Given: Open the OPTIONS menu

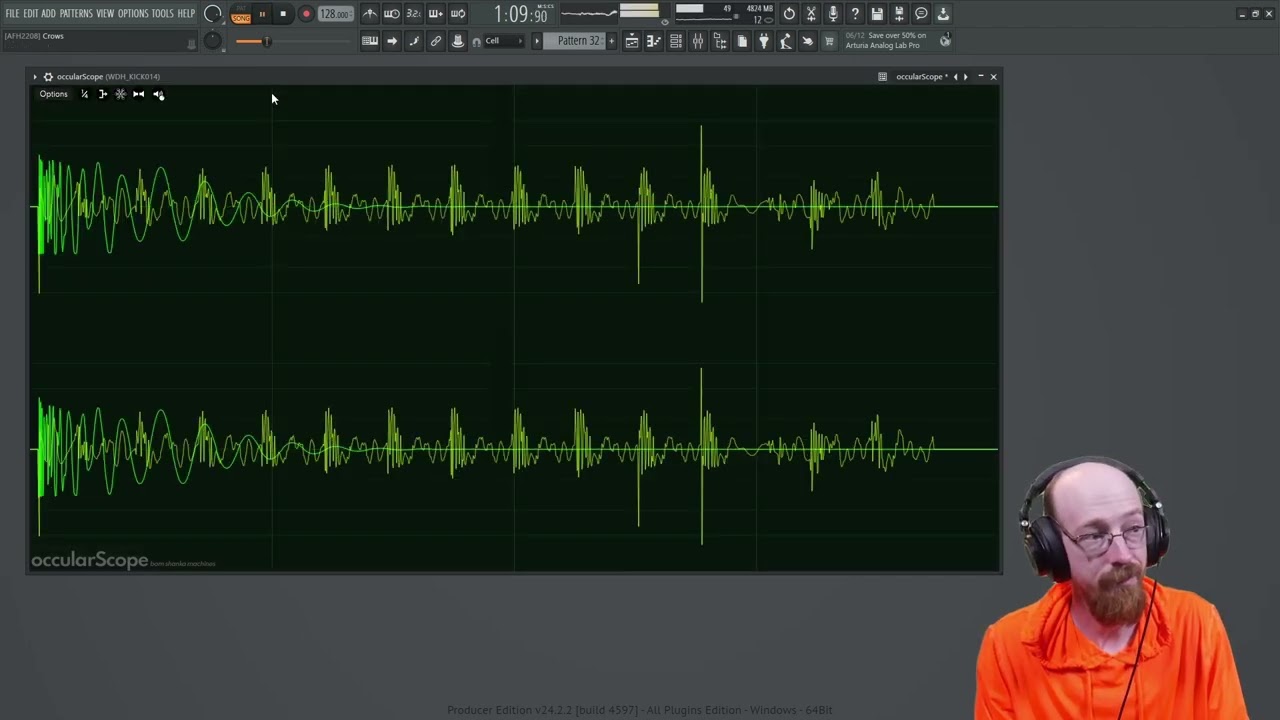Looking at the screenshot, I should pos(133,14).
